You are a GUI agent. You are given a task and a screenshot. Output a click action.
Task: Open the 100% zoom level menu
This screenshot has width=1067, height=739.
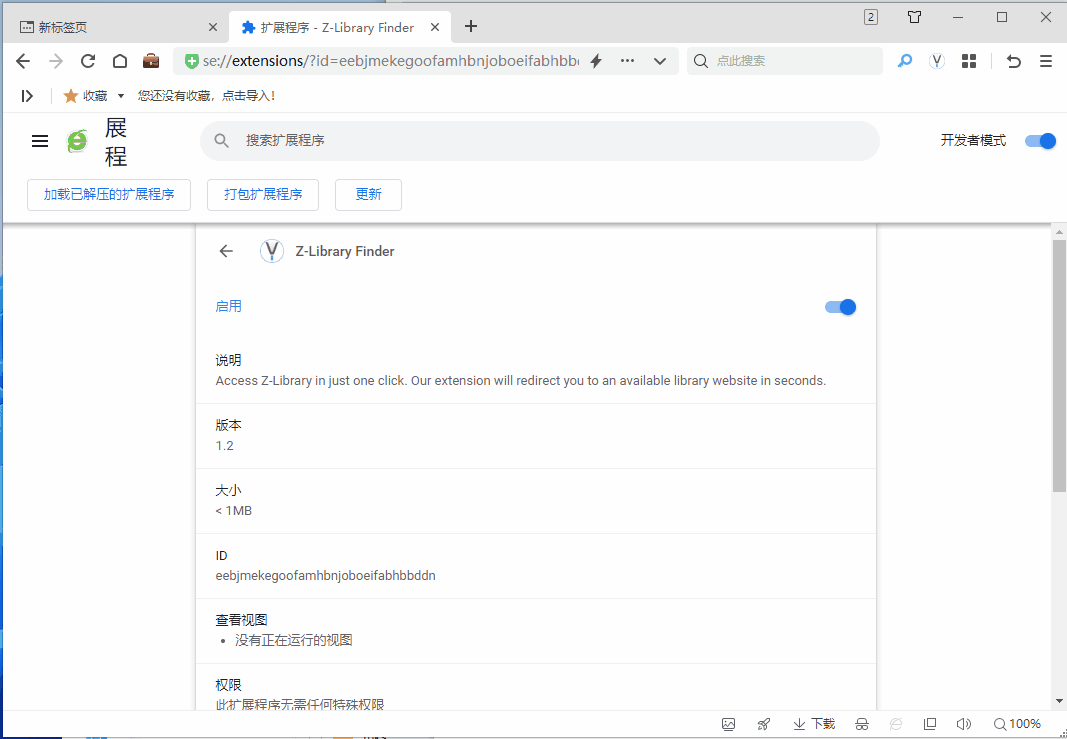(x=1017, y=724)
